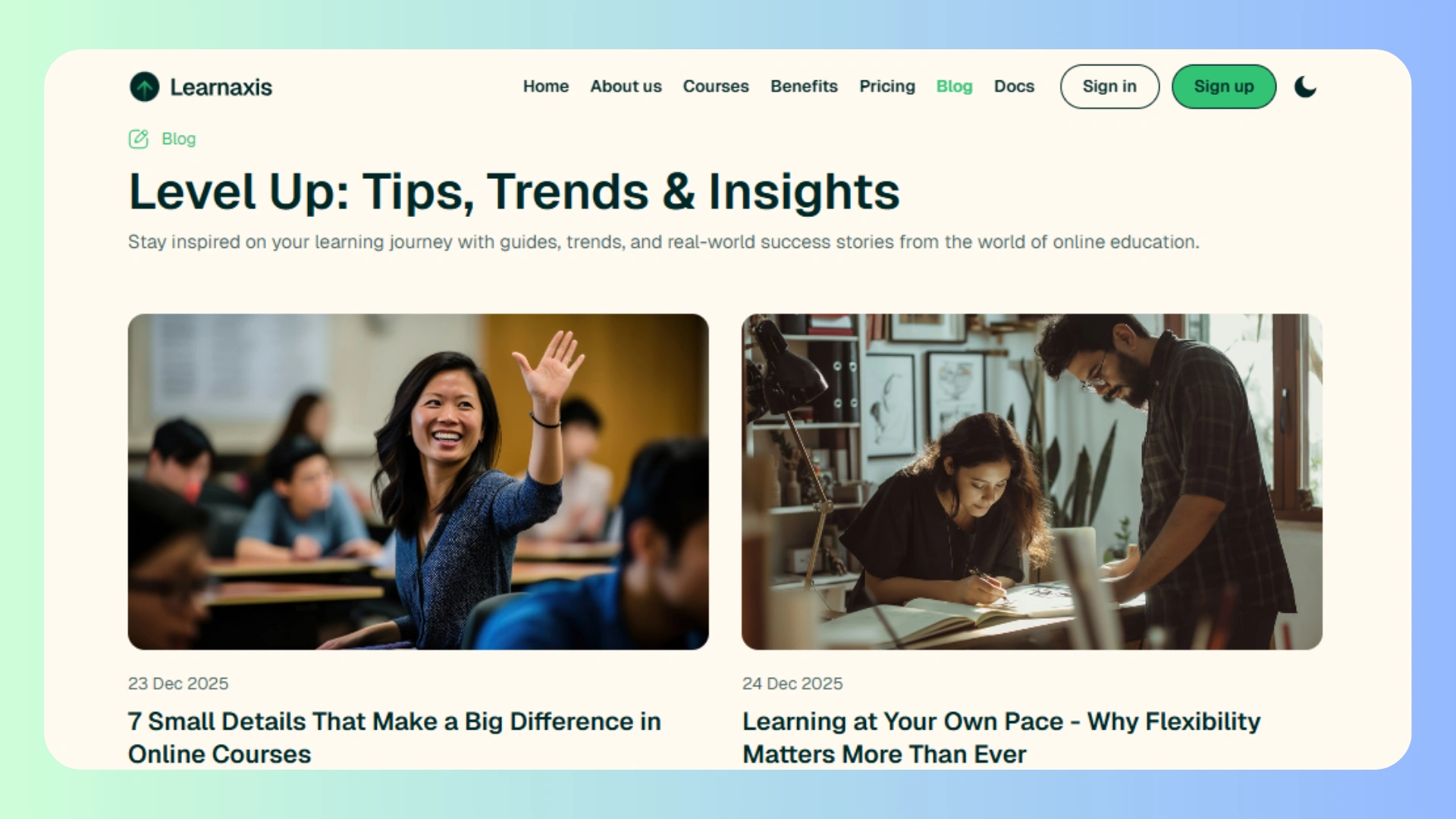Open the studio drawing article thumbnail

1031,482
